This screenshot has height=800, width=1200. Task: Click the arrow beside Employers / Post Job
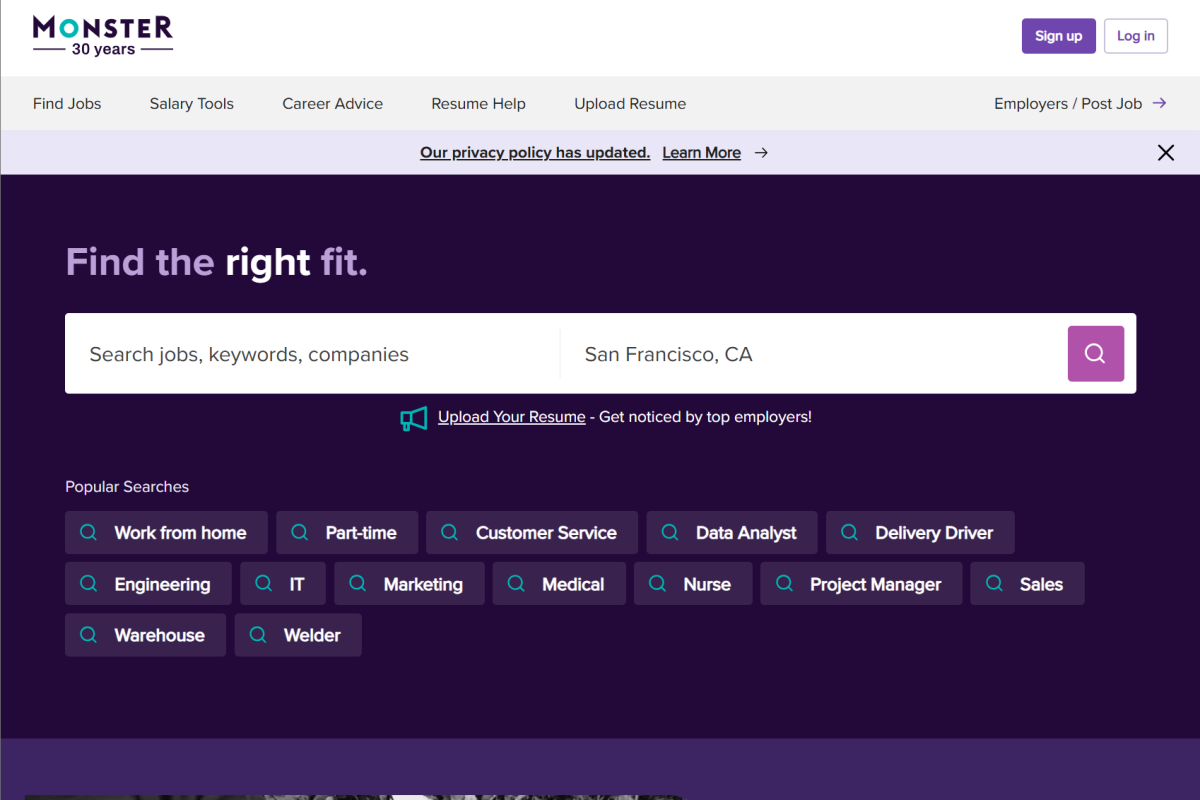[1159, 103]
